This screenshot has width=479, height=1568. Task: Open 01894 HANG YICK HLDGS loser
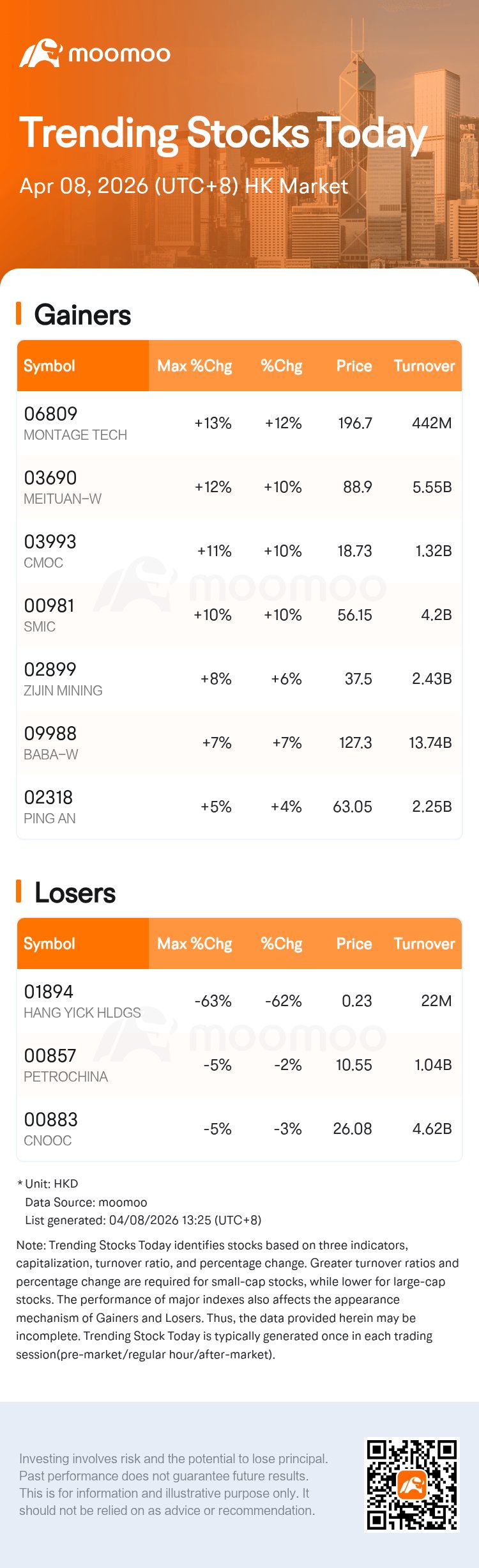pyautogui.click(x=82, y=1001)
